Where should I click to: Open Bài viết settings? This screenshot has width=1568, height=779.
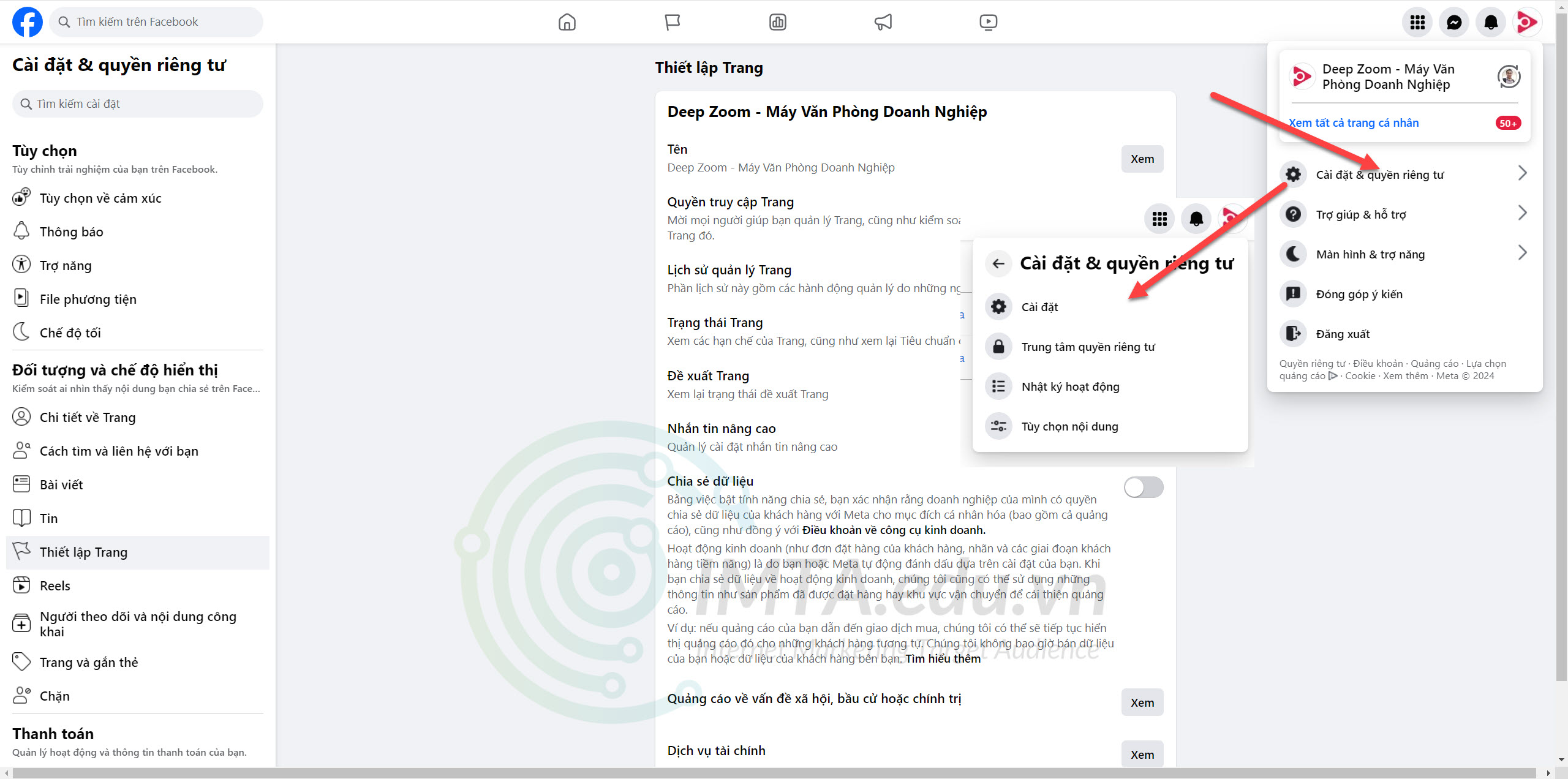pyautogui.click(x=138, y=484)
